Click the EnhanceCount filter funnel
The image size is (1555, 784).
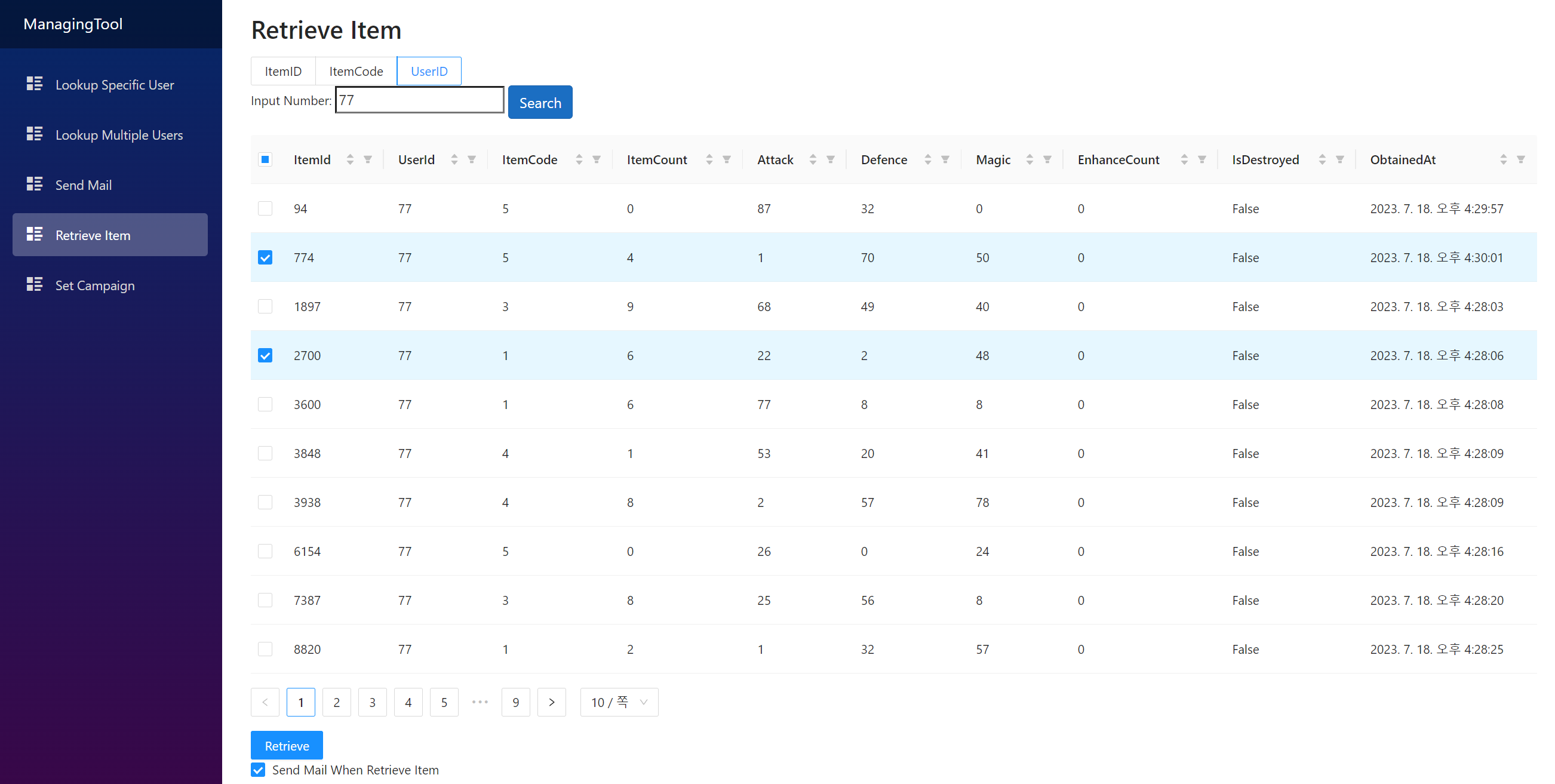(1202, 159)
